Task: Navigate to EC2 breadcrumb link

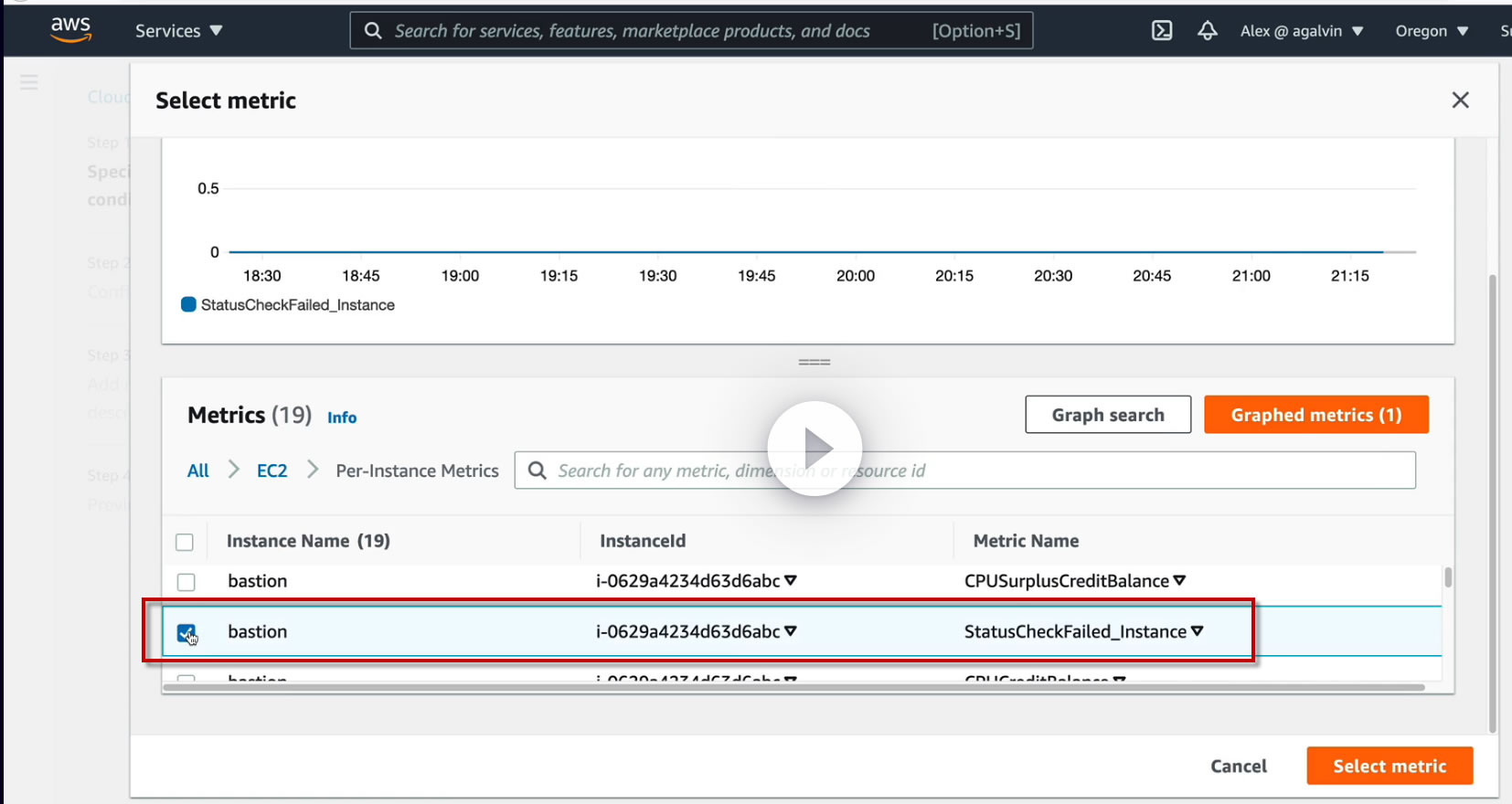Action: [272, 471]
